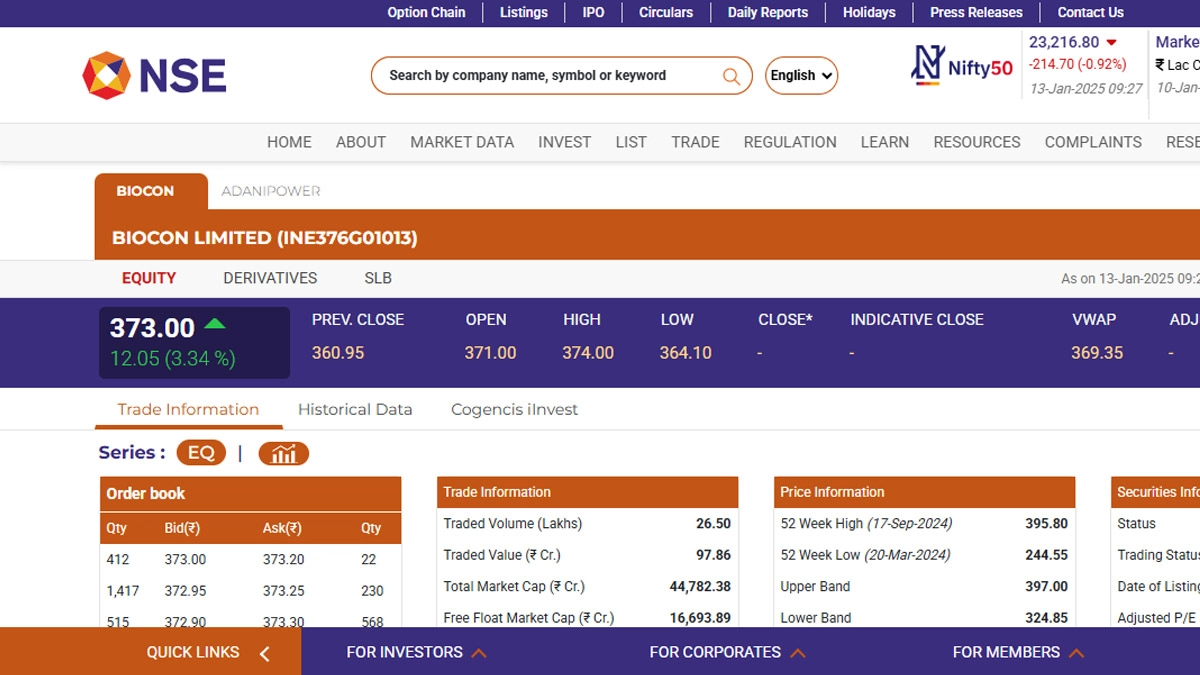
Task: Expand the For Investors section
Action: point(416,652)
